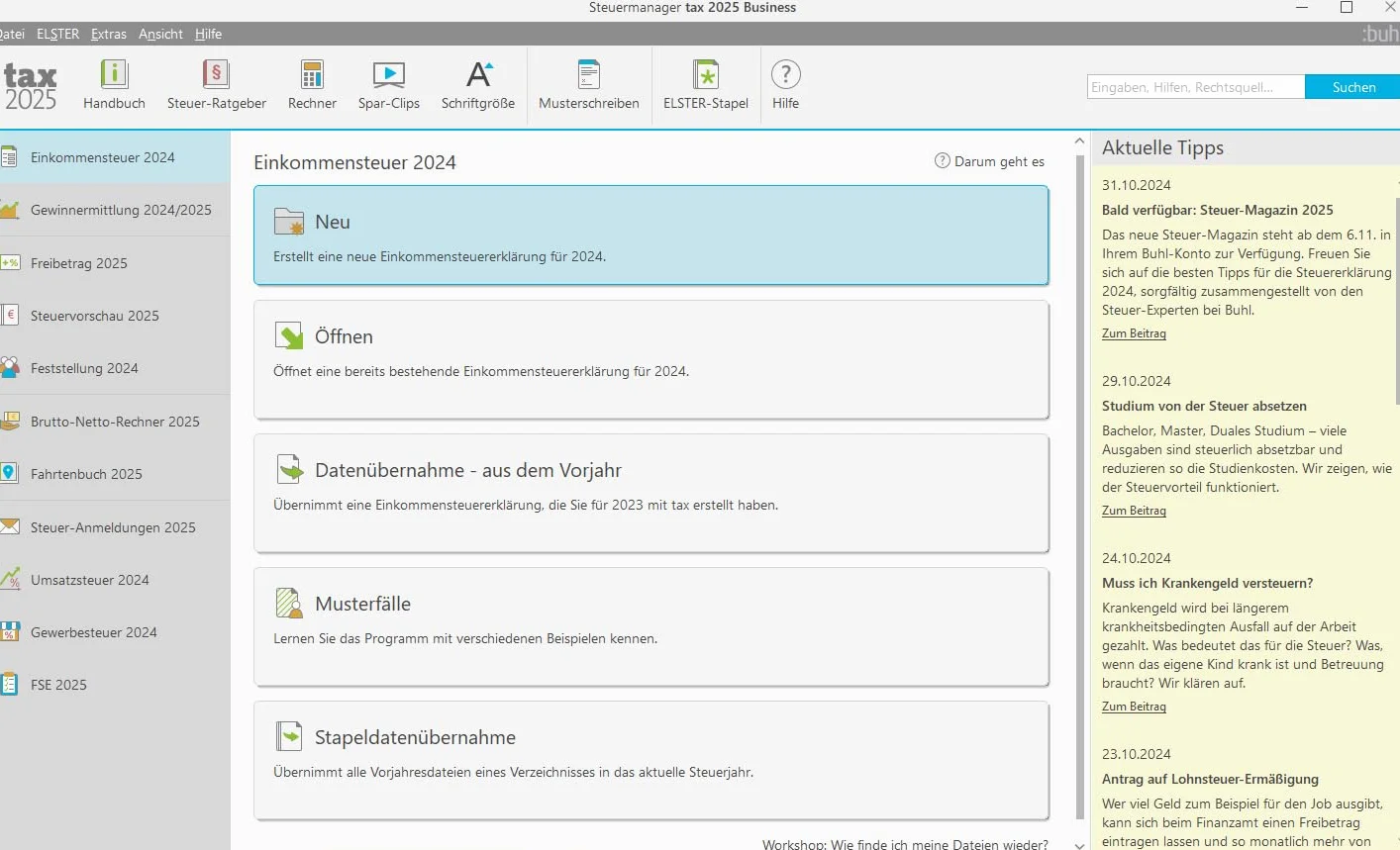Open the Ansicht menu
Viewport: 1400px width, 850px height.
[160, 34]
